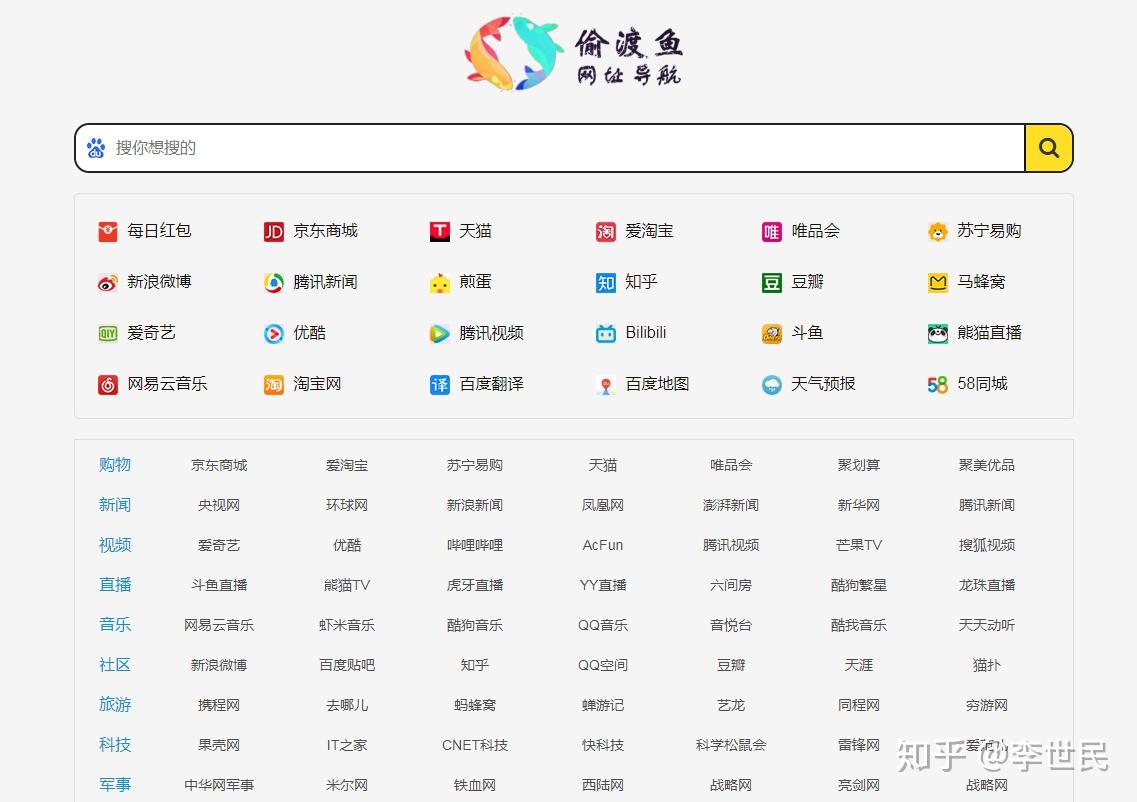The height and width of the screenshot is (802, 1137).
Task: Open the QQ音乐 link
Action: (x=603, y=625)
